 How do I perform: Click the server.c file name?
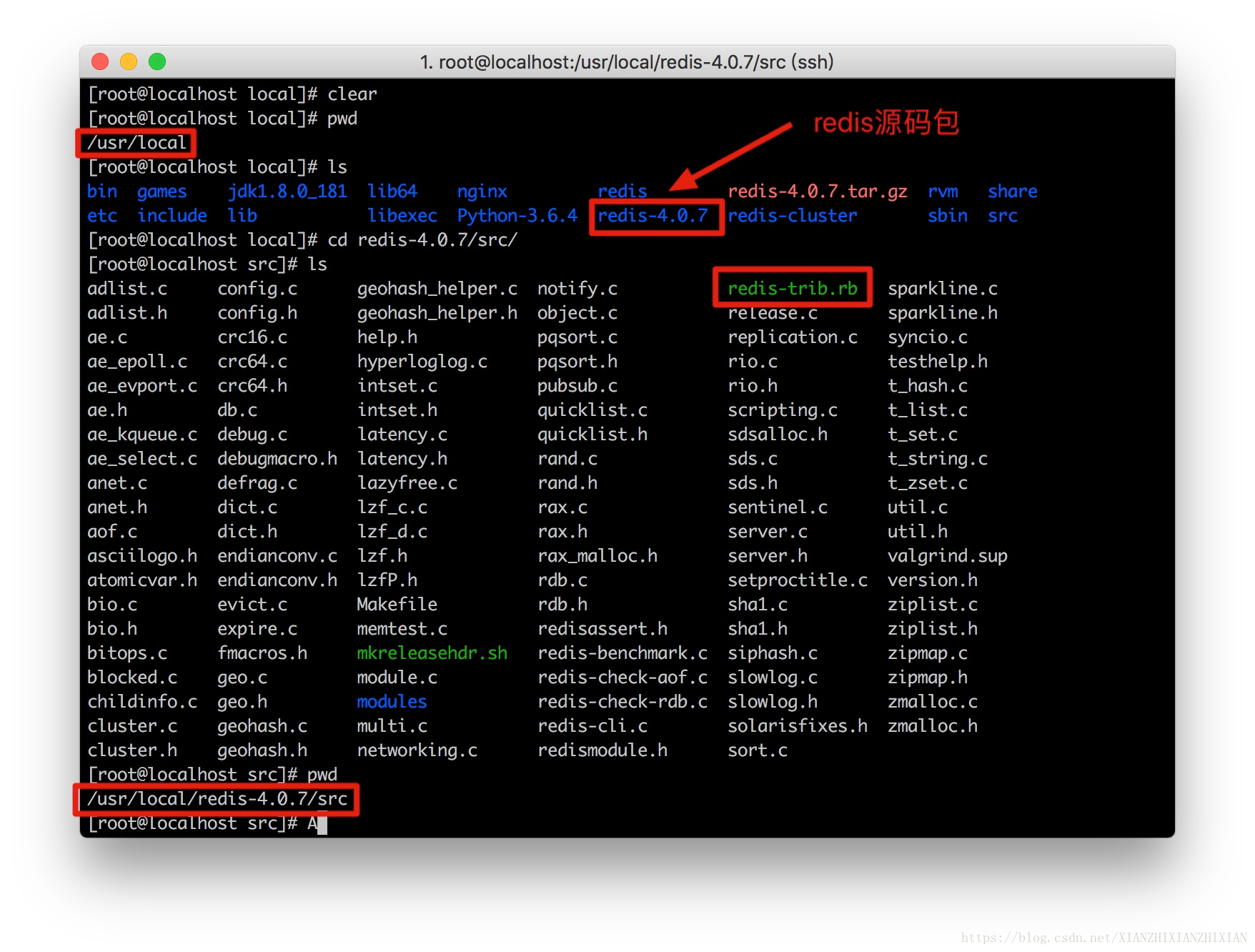[768, 532]
